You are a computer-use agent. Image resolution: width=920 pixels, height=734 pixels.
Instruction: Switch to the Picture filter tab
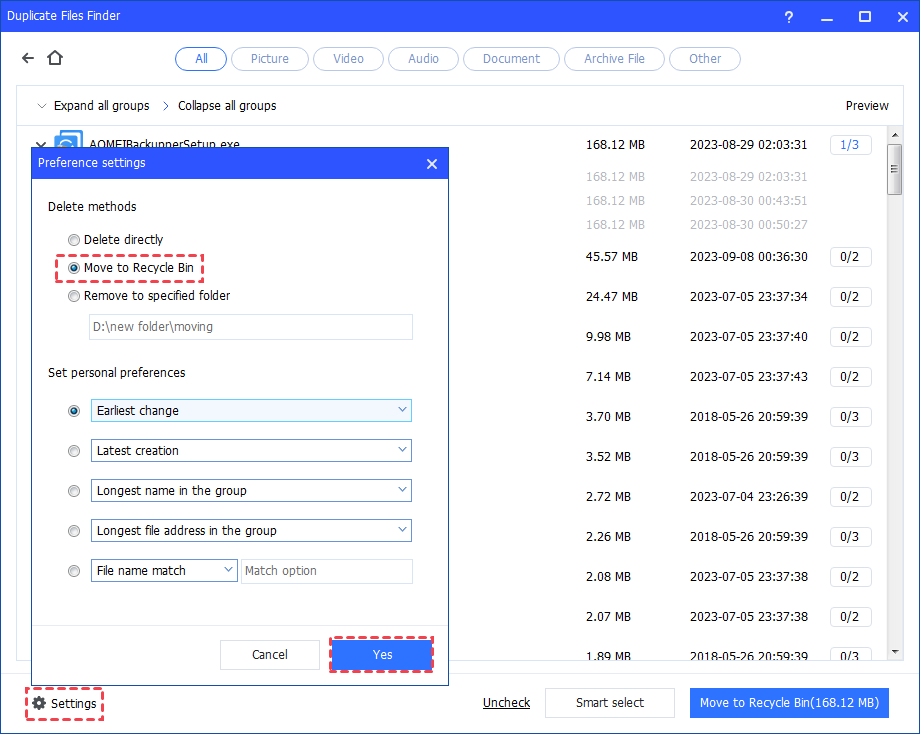270,59
